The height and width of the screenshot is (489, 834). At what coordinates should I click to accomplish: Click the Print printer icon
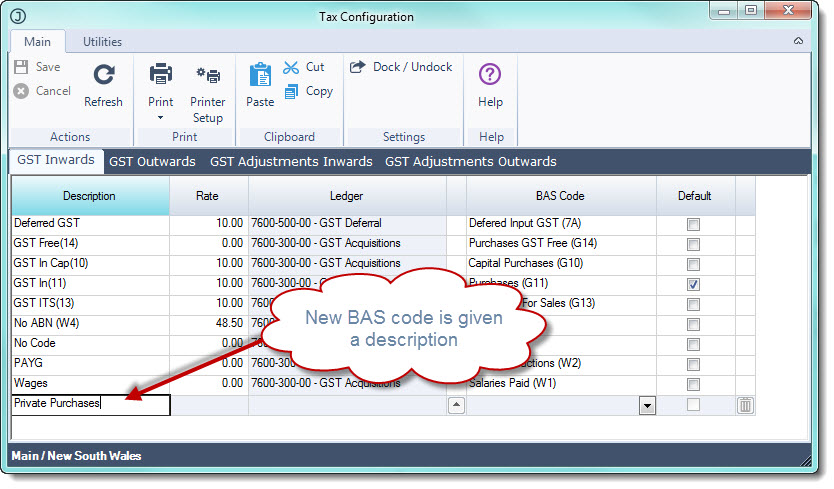coord(161,74)
